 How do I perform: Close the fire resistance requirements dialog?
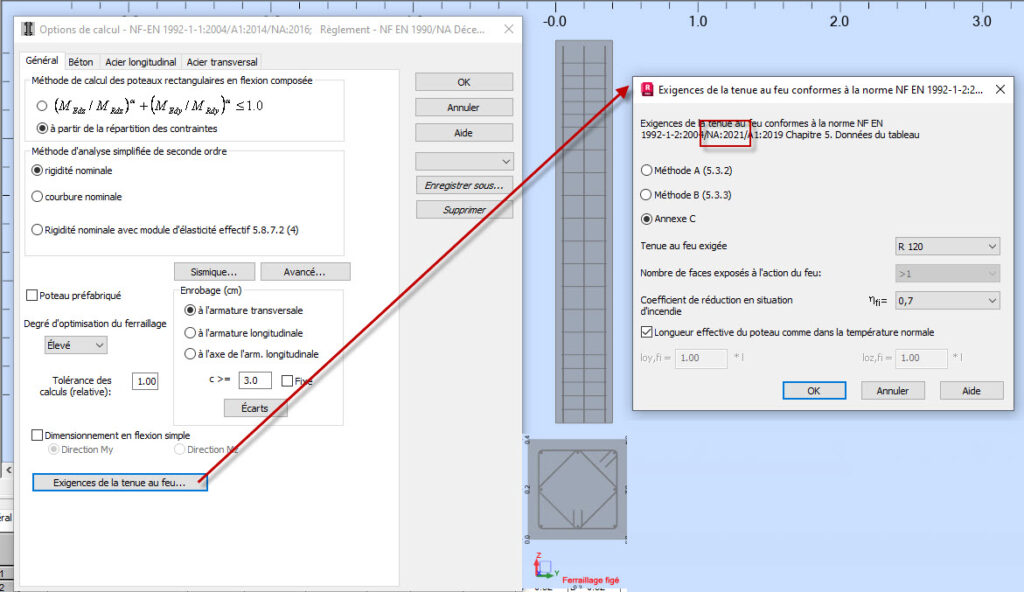pos(1000,90)
